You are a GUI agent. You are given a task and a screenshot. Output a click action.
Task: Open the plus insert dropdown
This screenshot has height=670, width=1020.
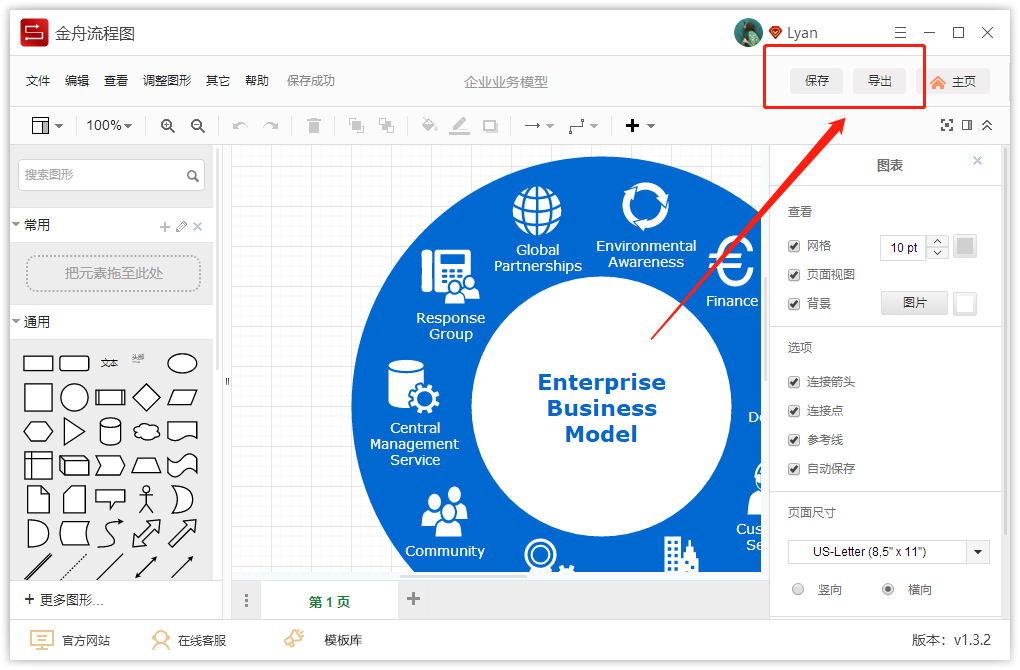tap(639, 126)
